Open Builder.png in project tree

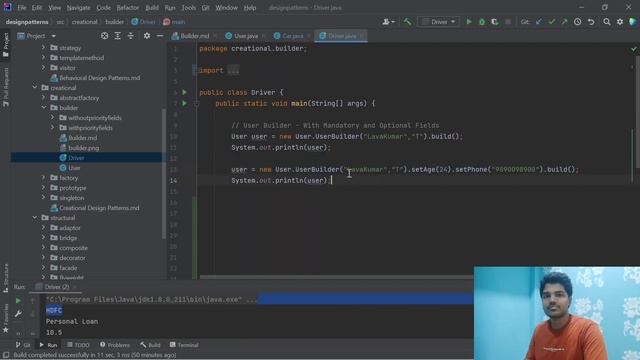point(84,148)
